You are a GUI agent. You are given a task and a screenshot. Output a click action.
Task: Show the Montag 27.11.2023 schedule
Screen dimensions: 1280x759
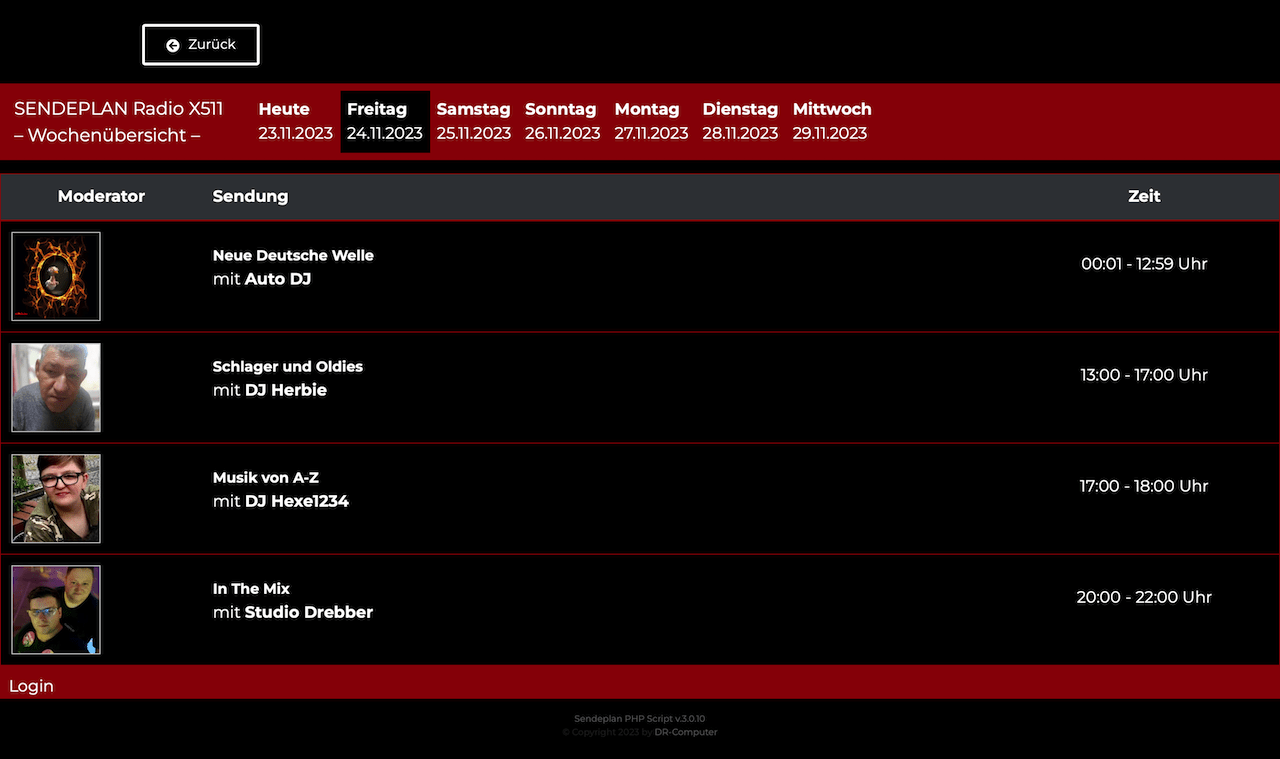pyautogui.click(x=651, y=121)
